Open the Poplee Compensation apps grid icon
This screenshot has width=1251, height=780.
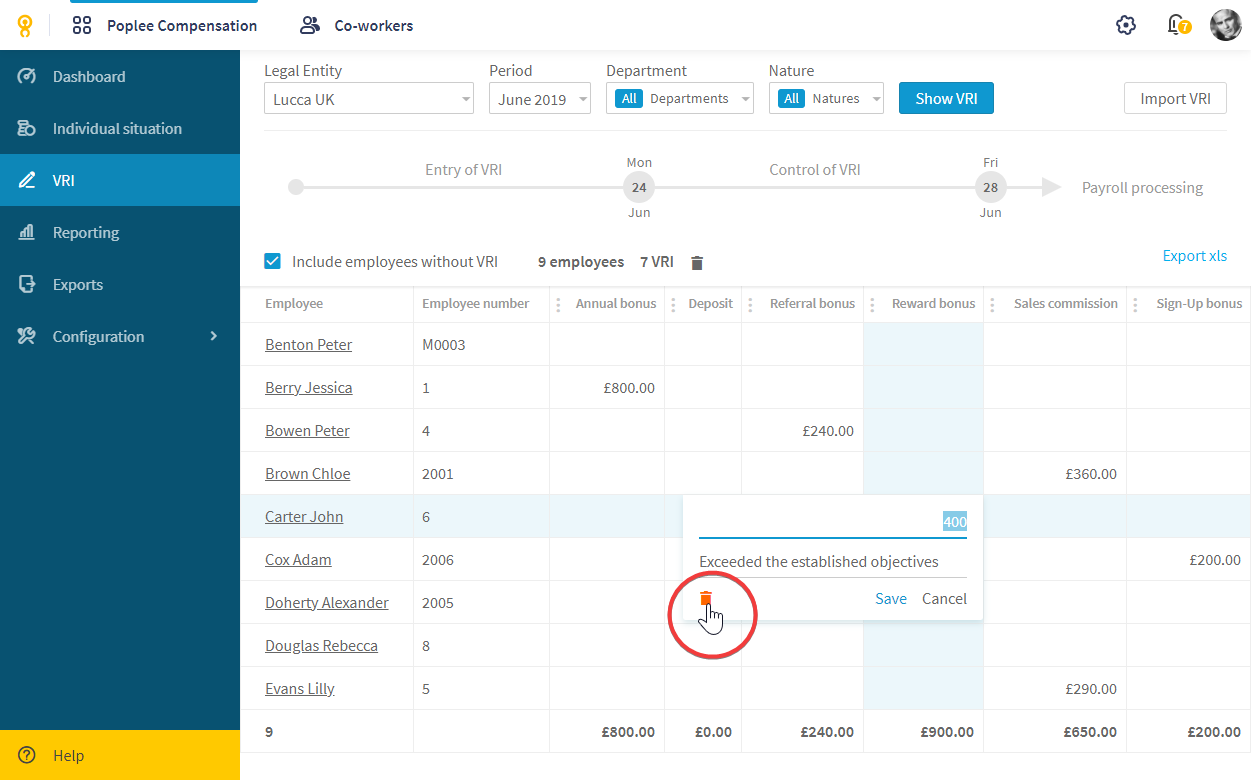pos(82,26)
